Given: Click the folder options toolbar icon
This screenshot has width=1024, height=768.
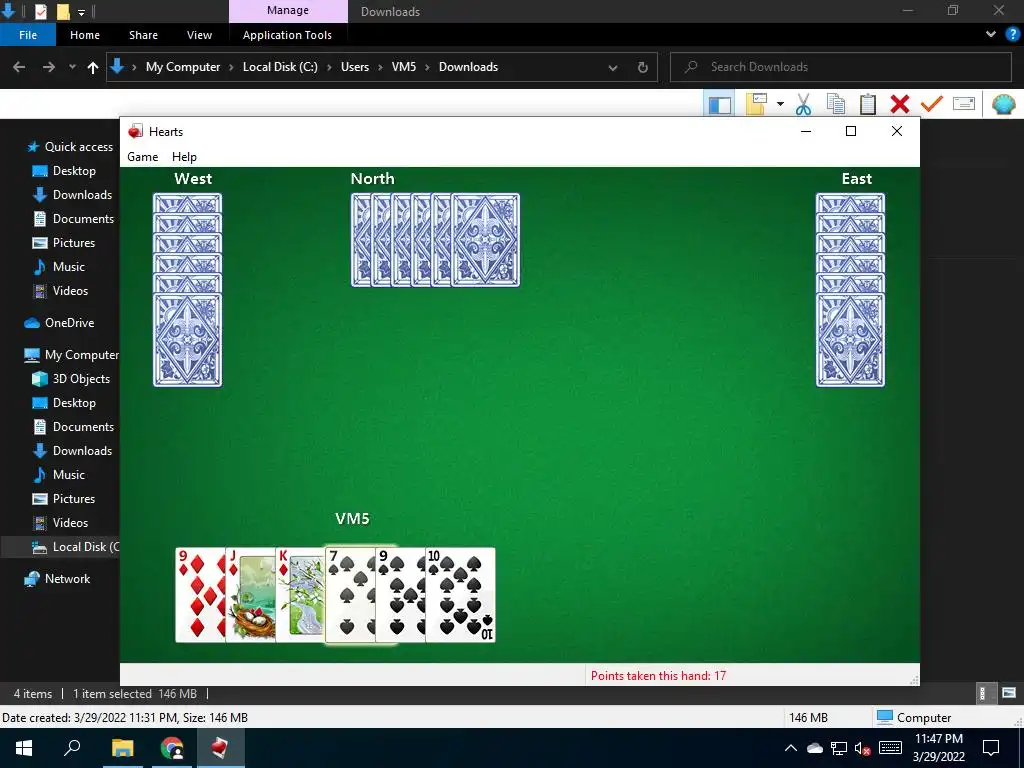Looking at the screenshot, I should (x=756, y=104).
